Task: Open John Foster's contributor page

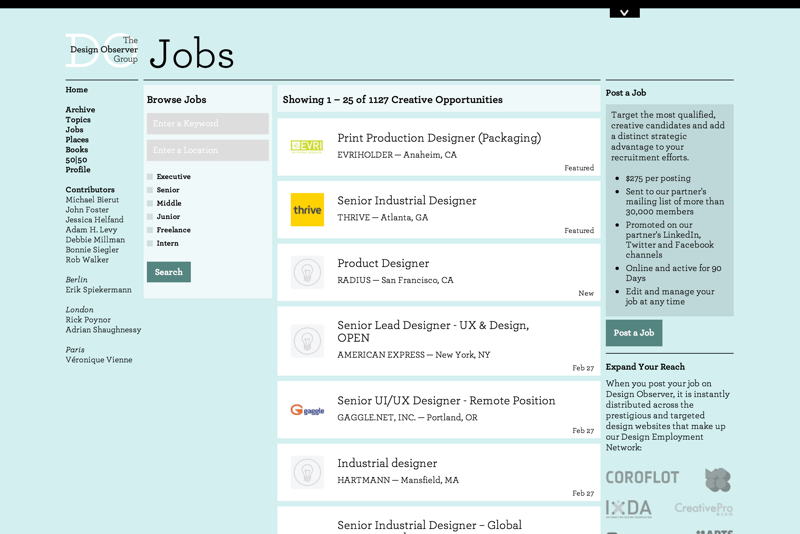Action: tap(87, 210)
